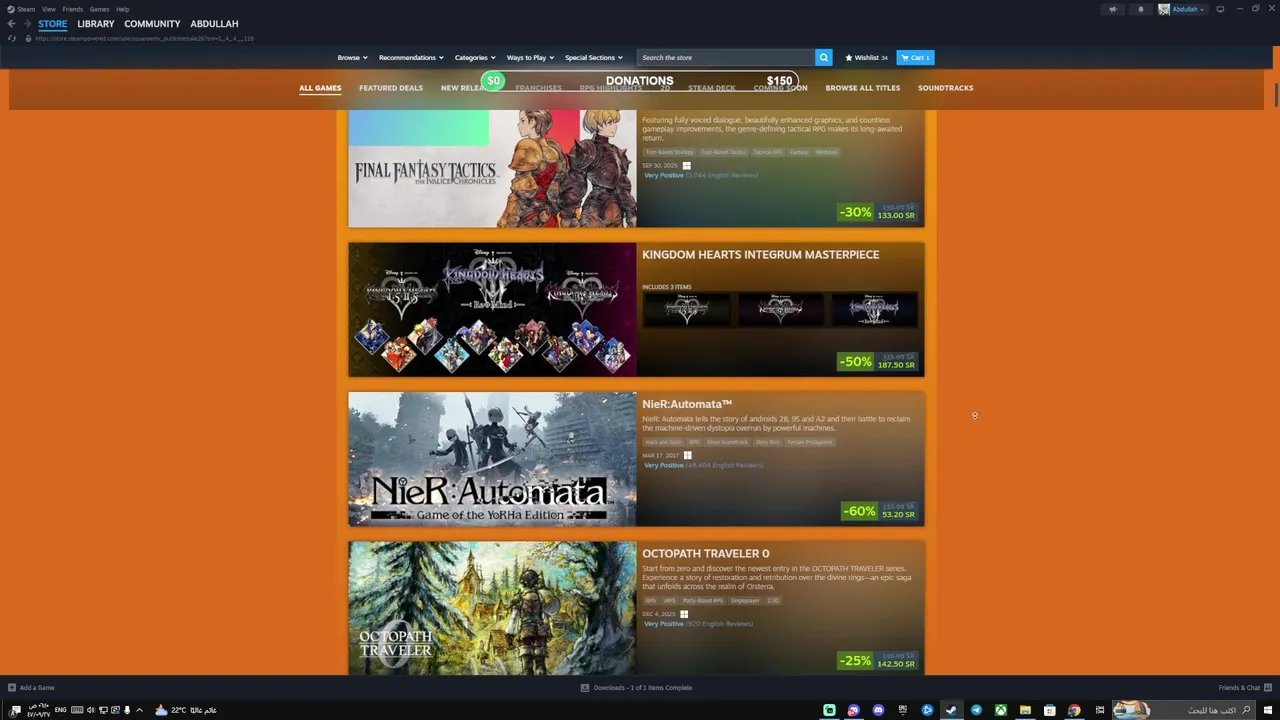Open Xbox app from taskbar

coord(1000,710)
